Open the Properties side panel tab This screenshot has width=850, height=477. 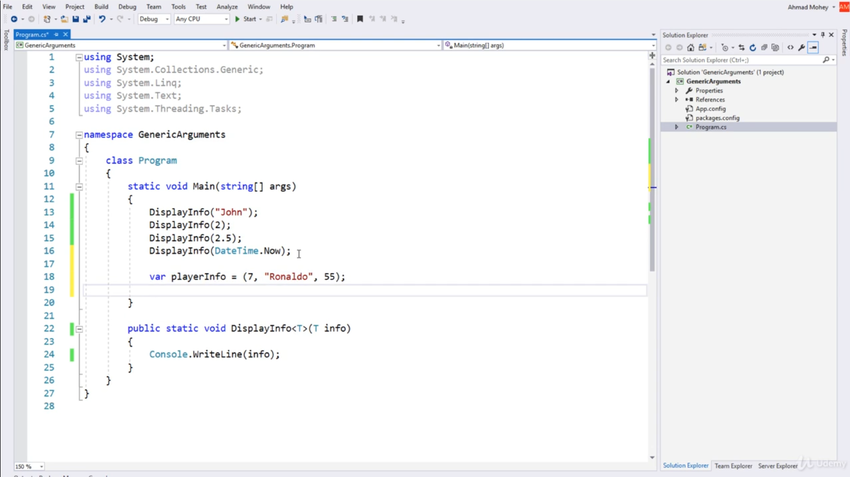(x=844, y=43)
